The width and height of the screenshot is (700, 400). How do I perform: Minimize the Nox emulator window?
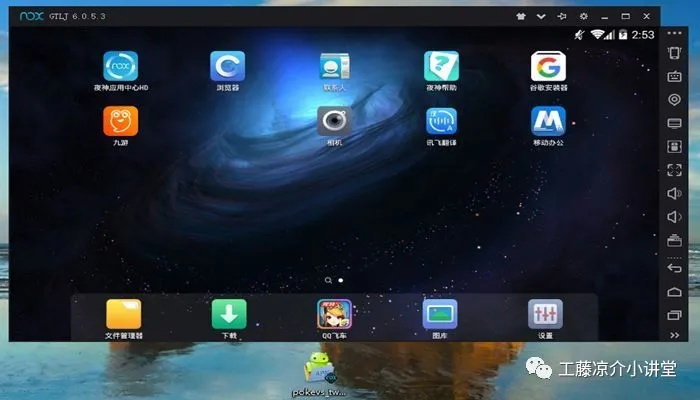pos(604,17)
